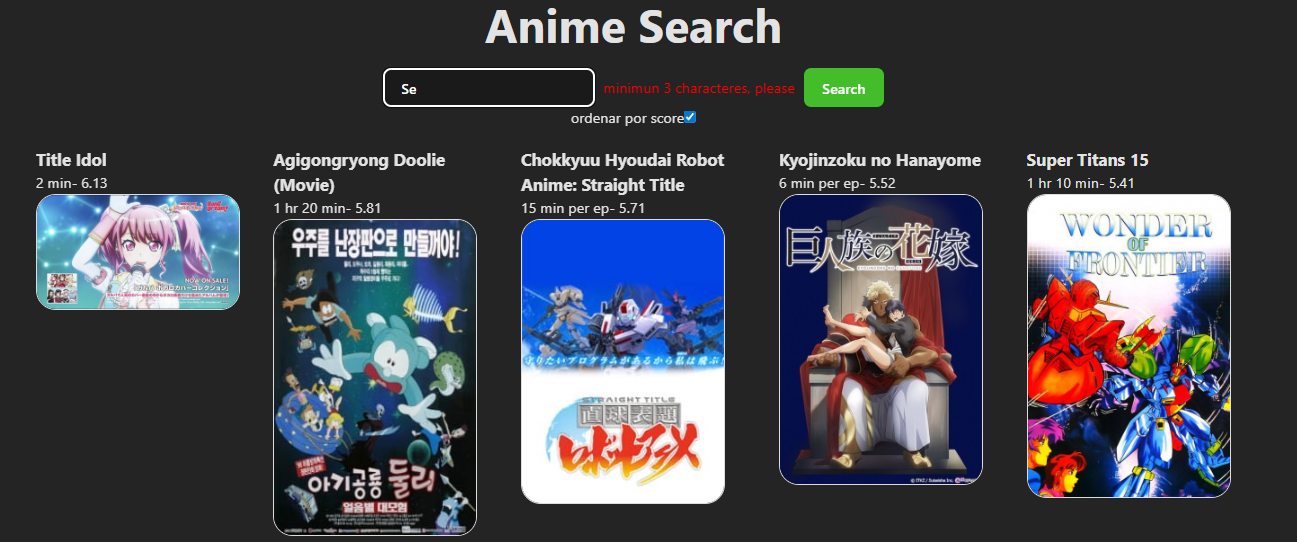Click the 'Agigongryong Doolie (Movie)' title
Image resolution: width=1297 pixels, height=542 pixels.
tap(359, 172)
